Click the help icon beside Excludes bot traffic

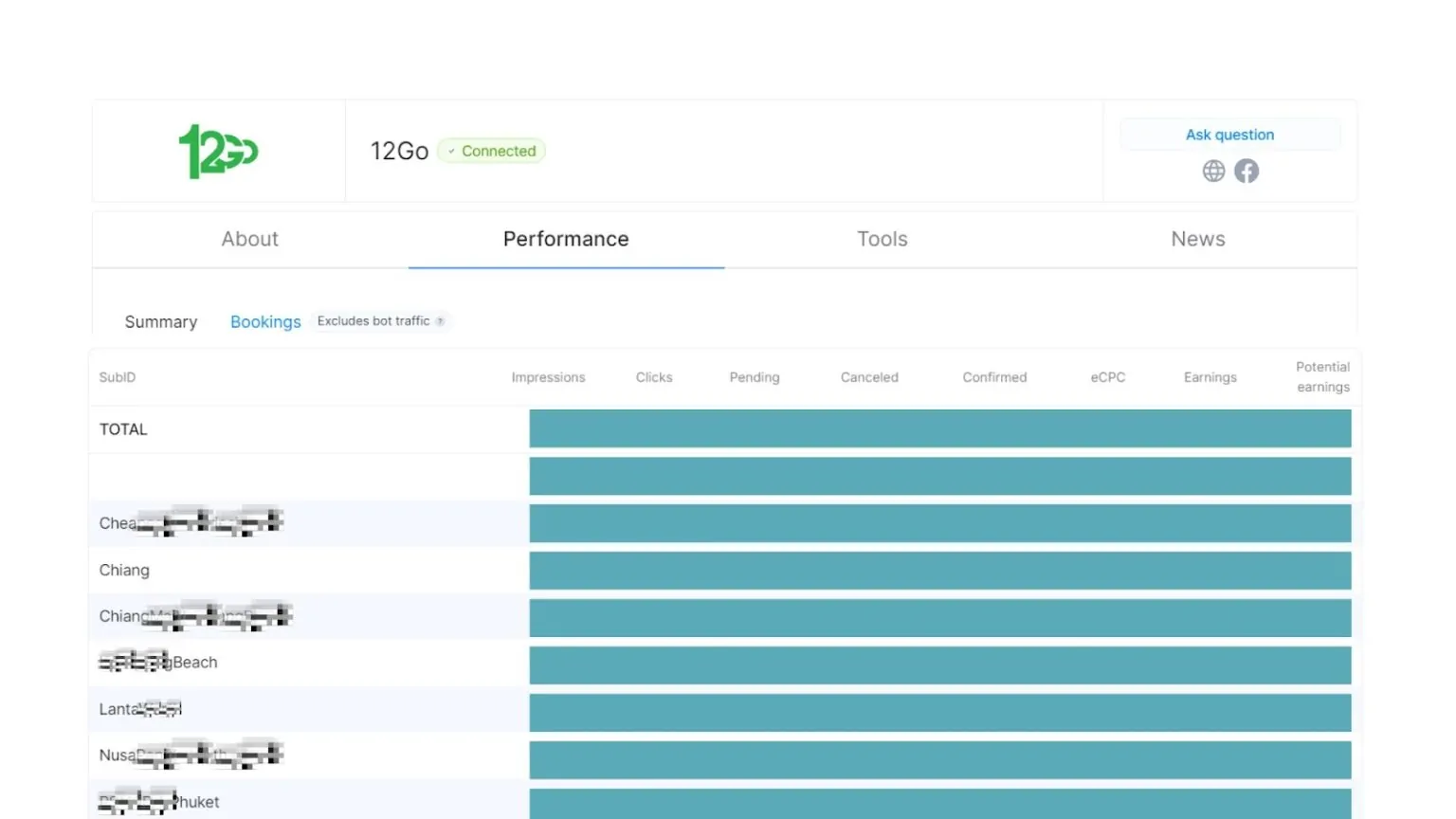pos(440,321)
